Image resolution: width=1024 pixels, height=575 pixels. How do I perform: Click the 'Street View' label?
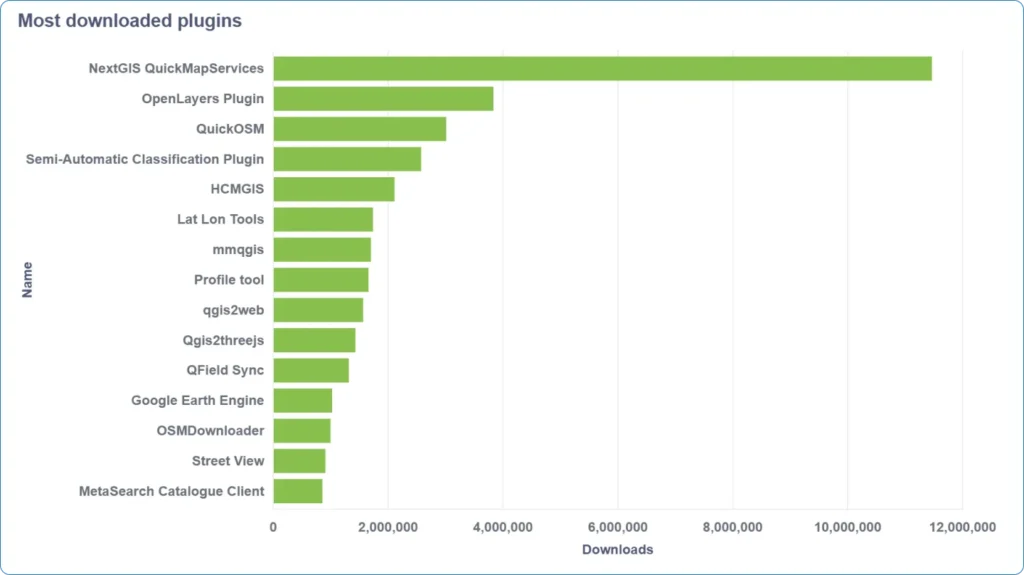click(228, 461)
